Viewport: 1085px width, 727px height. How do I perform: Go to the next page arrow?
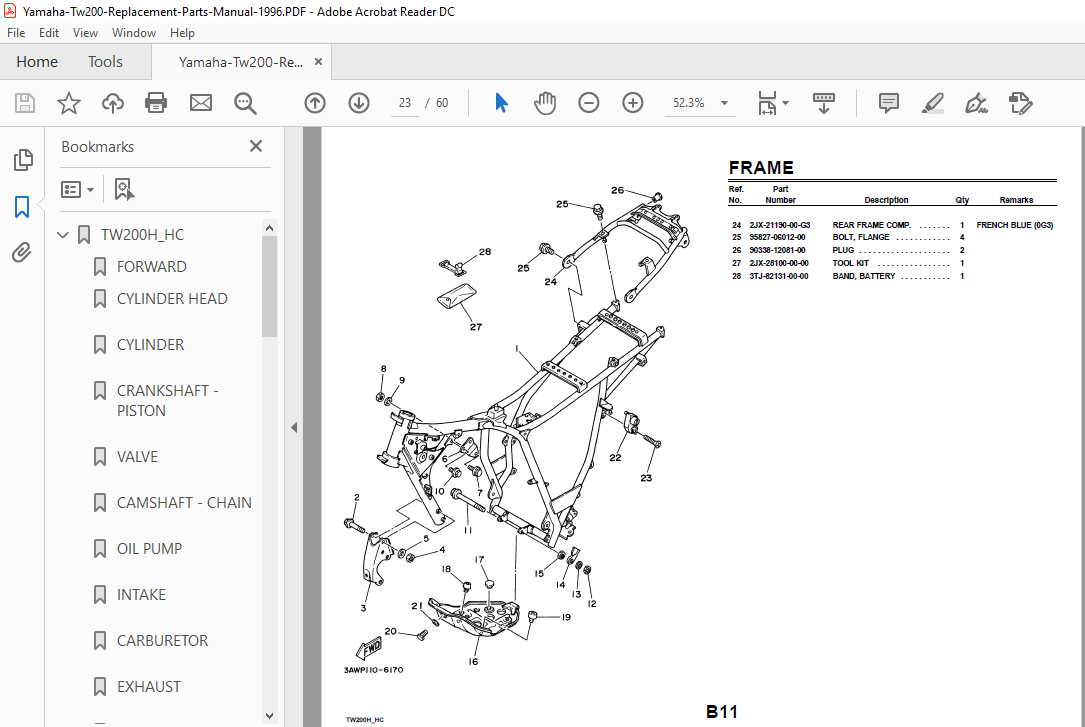tap(358, 103)
